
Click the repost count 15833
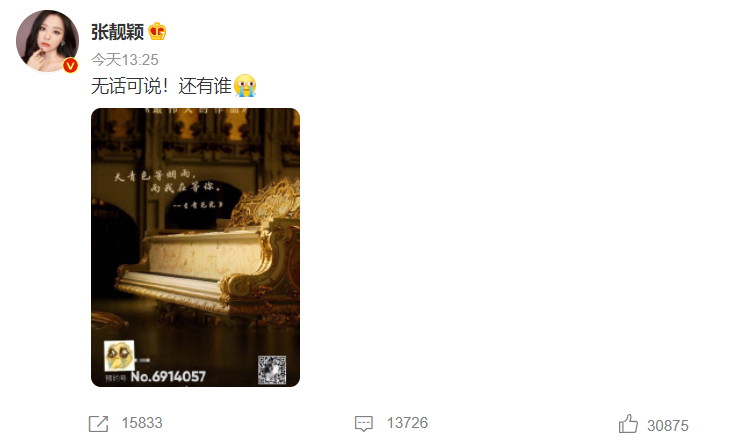point(142,423)
